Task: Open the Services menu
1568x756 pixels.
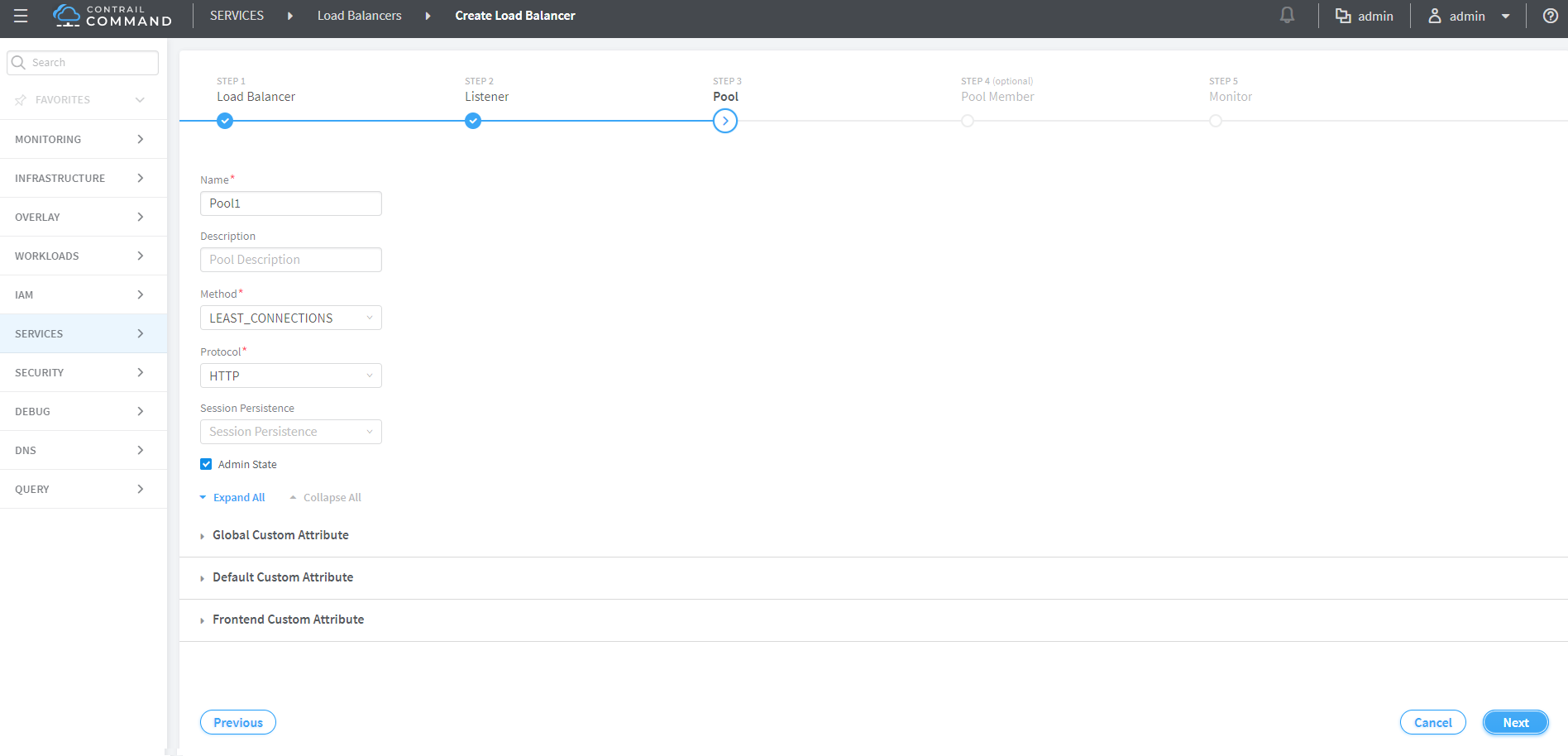Action: pos(84,333)
